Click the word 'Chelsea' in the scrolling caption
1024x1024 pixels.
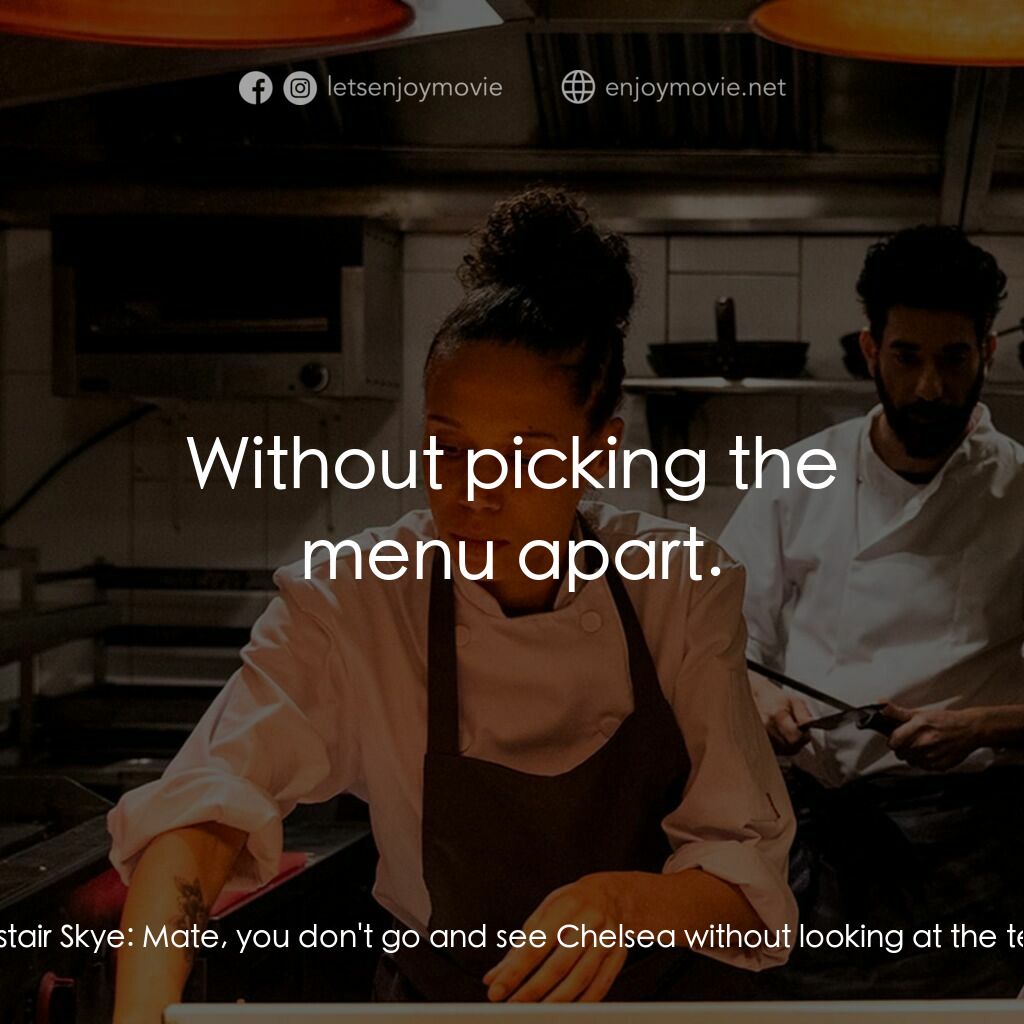coord(616,936)
